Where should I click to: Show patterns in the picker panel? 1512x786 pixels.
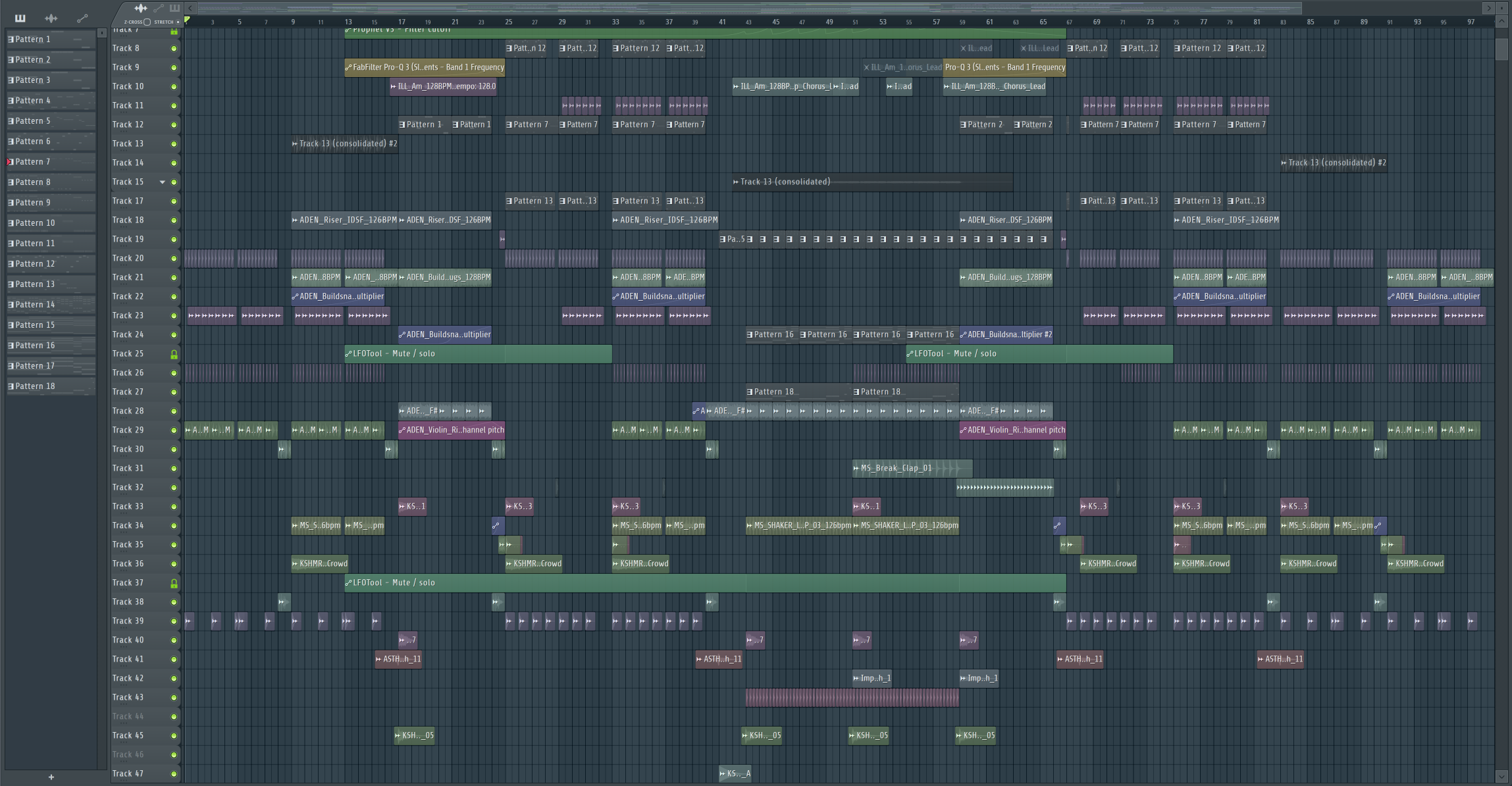(20, 18)
